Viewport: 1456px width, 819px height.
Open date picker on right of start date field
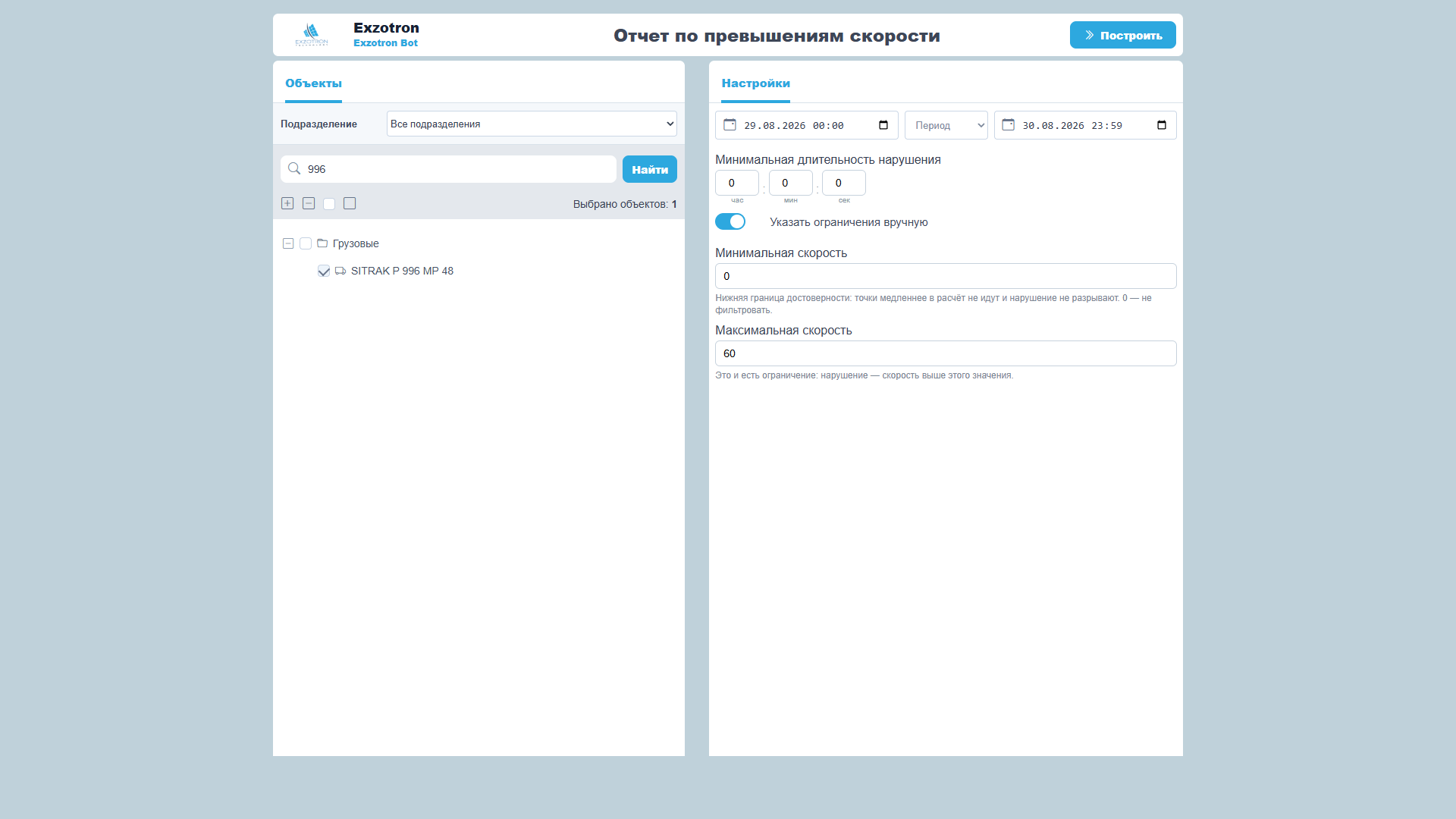pos(883,125)
